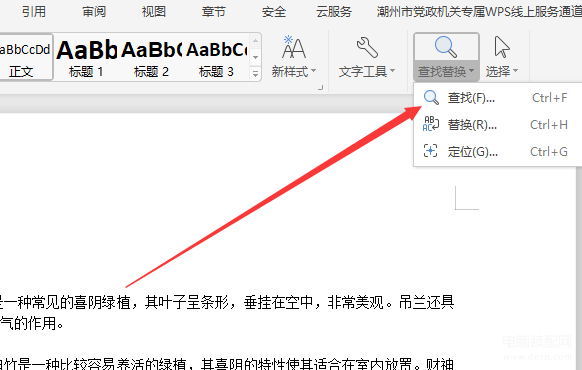Click the paragraph text about 喜阴绿植
This screenshot has width=582, height=370.
(x=227, y=303)
